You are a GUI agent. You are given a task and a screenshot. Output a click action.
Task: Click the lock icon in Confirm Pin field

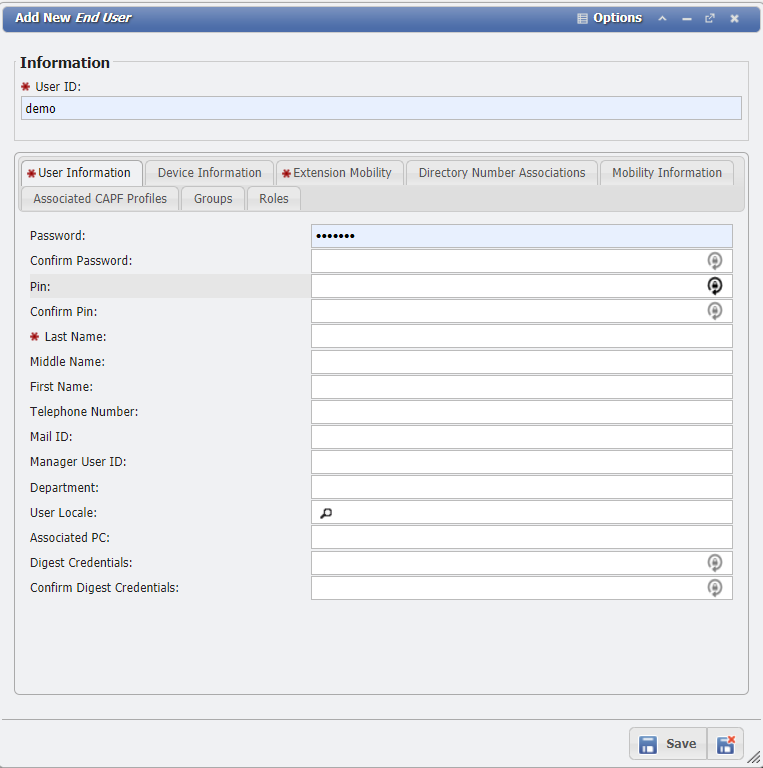pyautogui.click(x=714, y=311)
